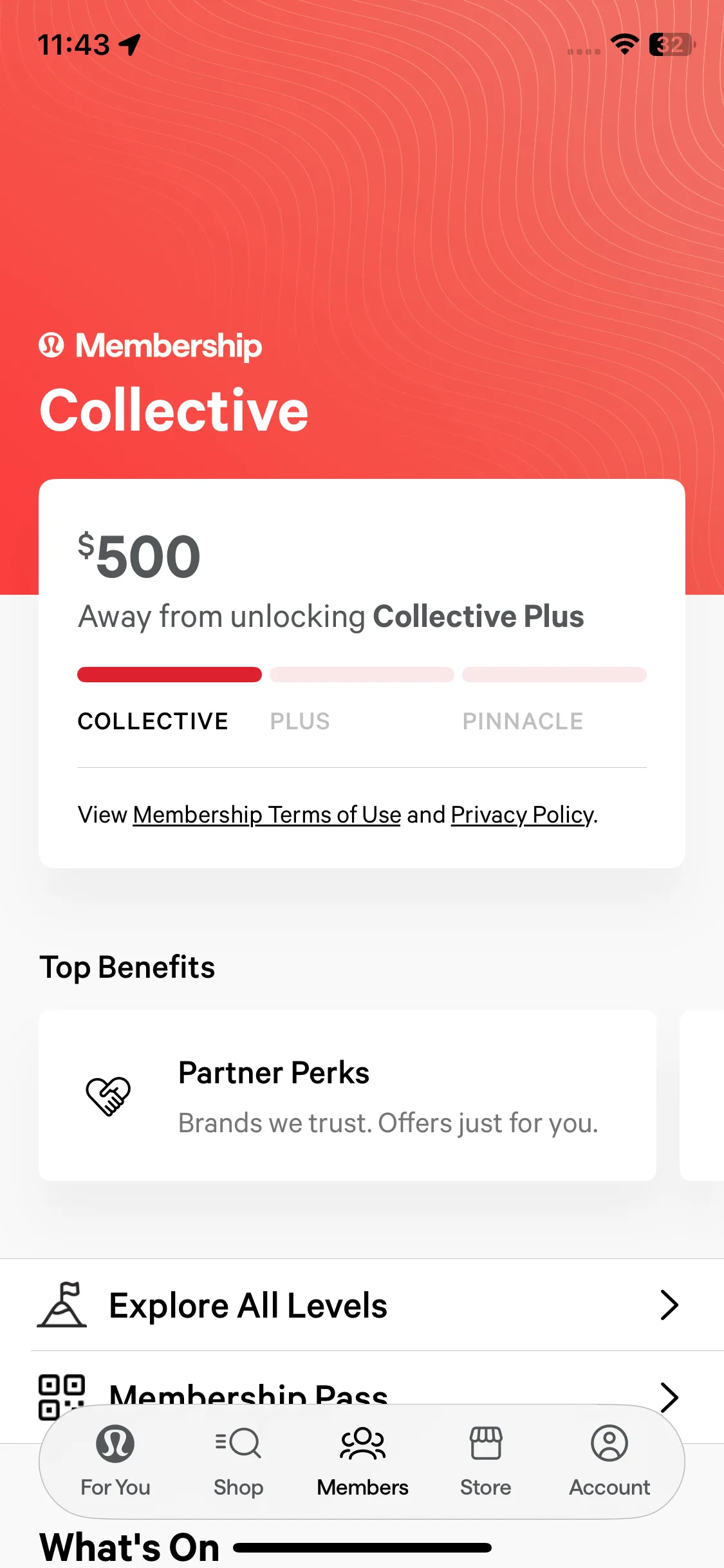The width and height of the screenshot is (724, 1568).
Task: Select the Pinnacle level label
Action: point(523,722)
